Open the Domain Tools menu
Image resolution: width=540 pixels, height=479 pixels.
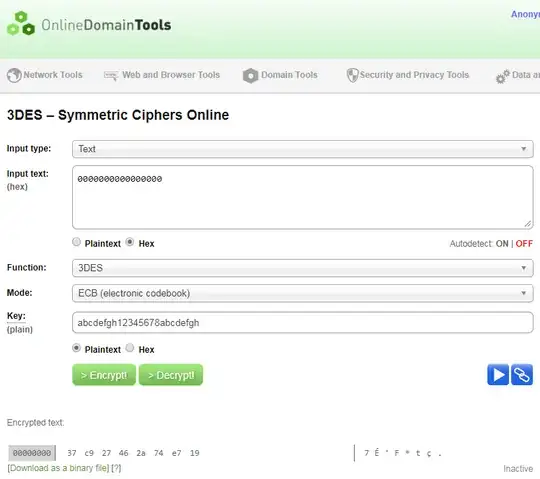[x=289, y=75]
